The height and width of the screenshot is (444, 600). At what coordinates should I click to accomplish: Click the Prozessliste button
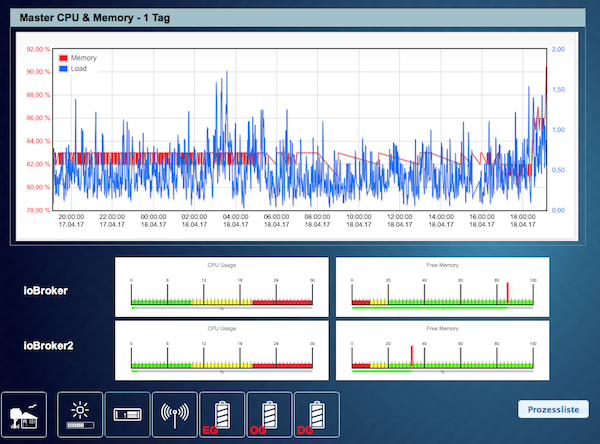point(553,410)
